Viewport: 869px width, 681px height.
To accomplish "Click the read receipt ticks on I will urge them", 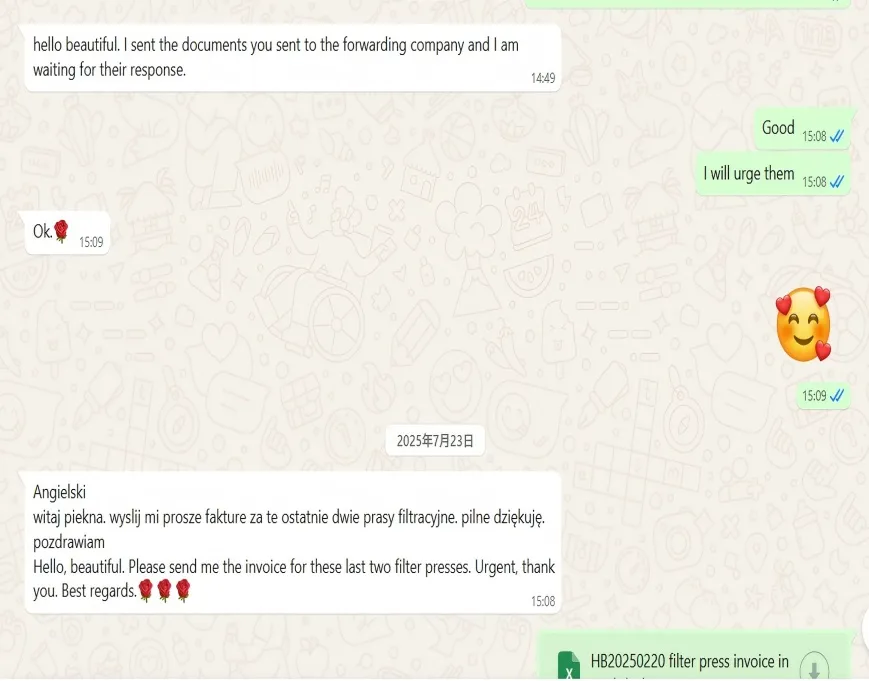I will pos(837,181).
